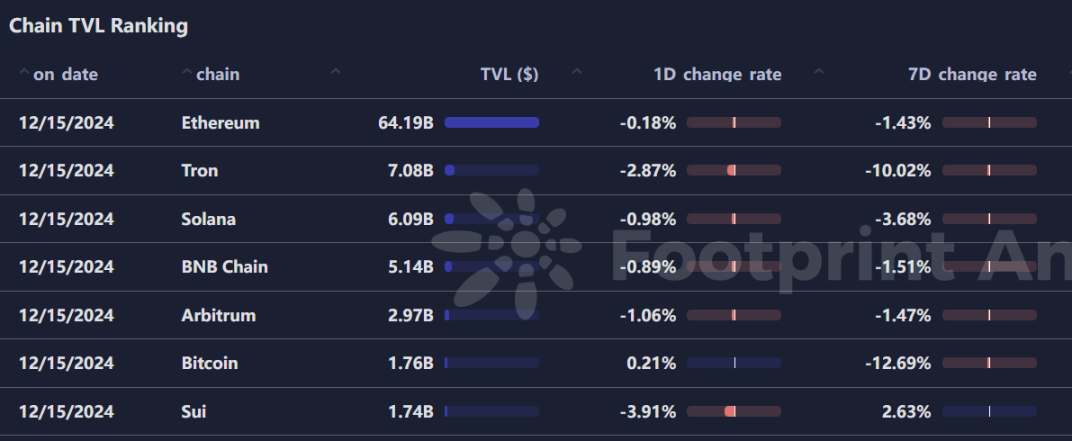Click Ethereum's TVL bar
This screenshot has height=441, width=1072.
[492, 122]
